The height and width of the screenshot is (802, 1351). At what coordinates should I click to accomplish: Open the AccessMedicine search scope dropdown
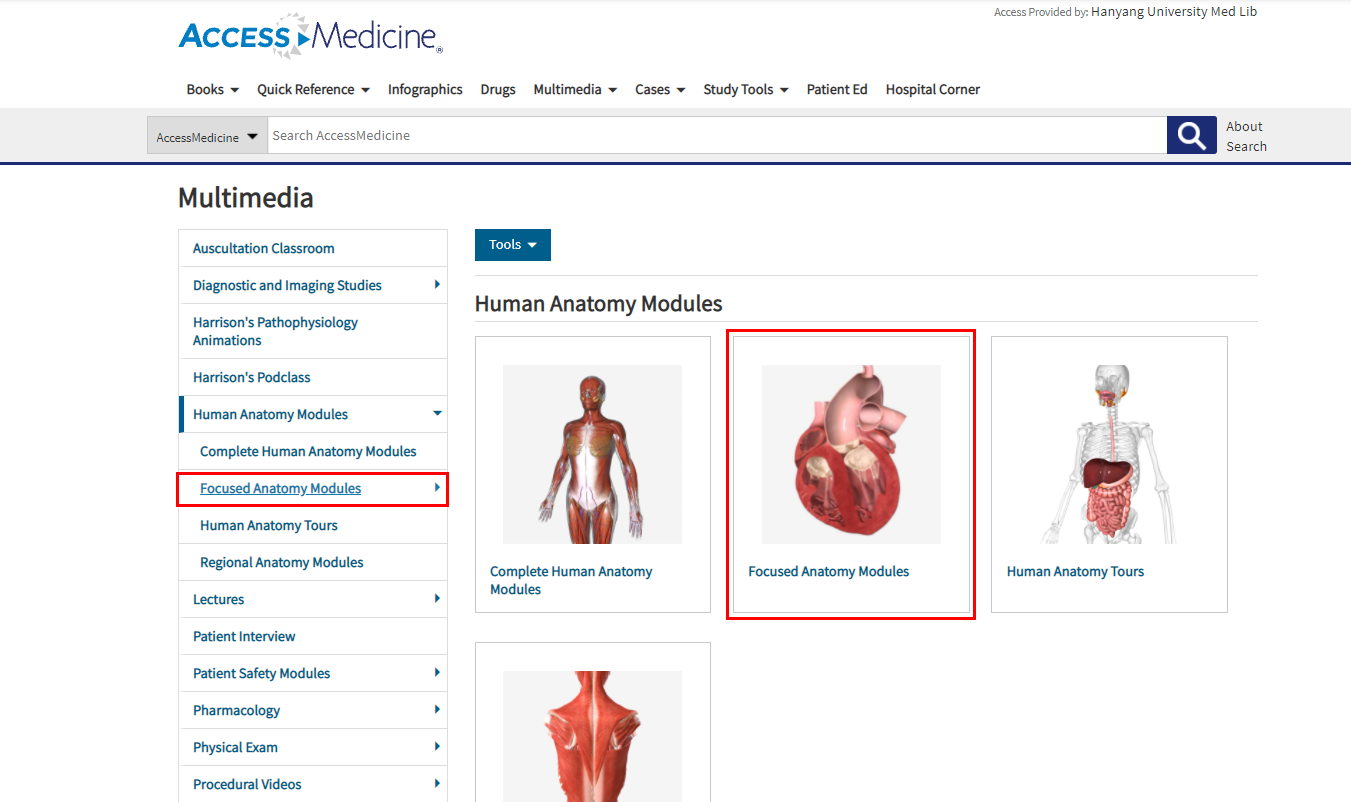207,136
